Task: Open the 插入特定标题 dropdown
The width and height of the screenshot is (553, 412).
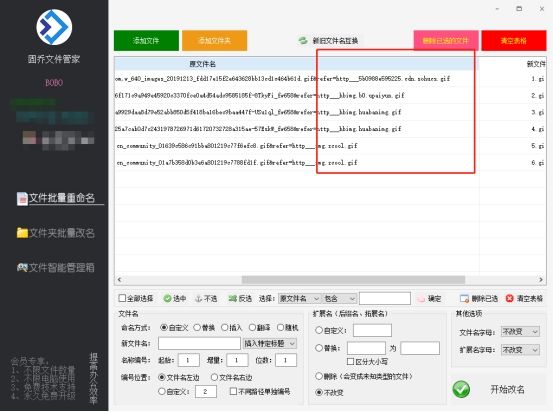Action: click(270, 343)
